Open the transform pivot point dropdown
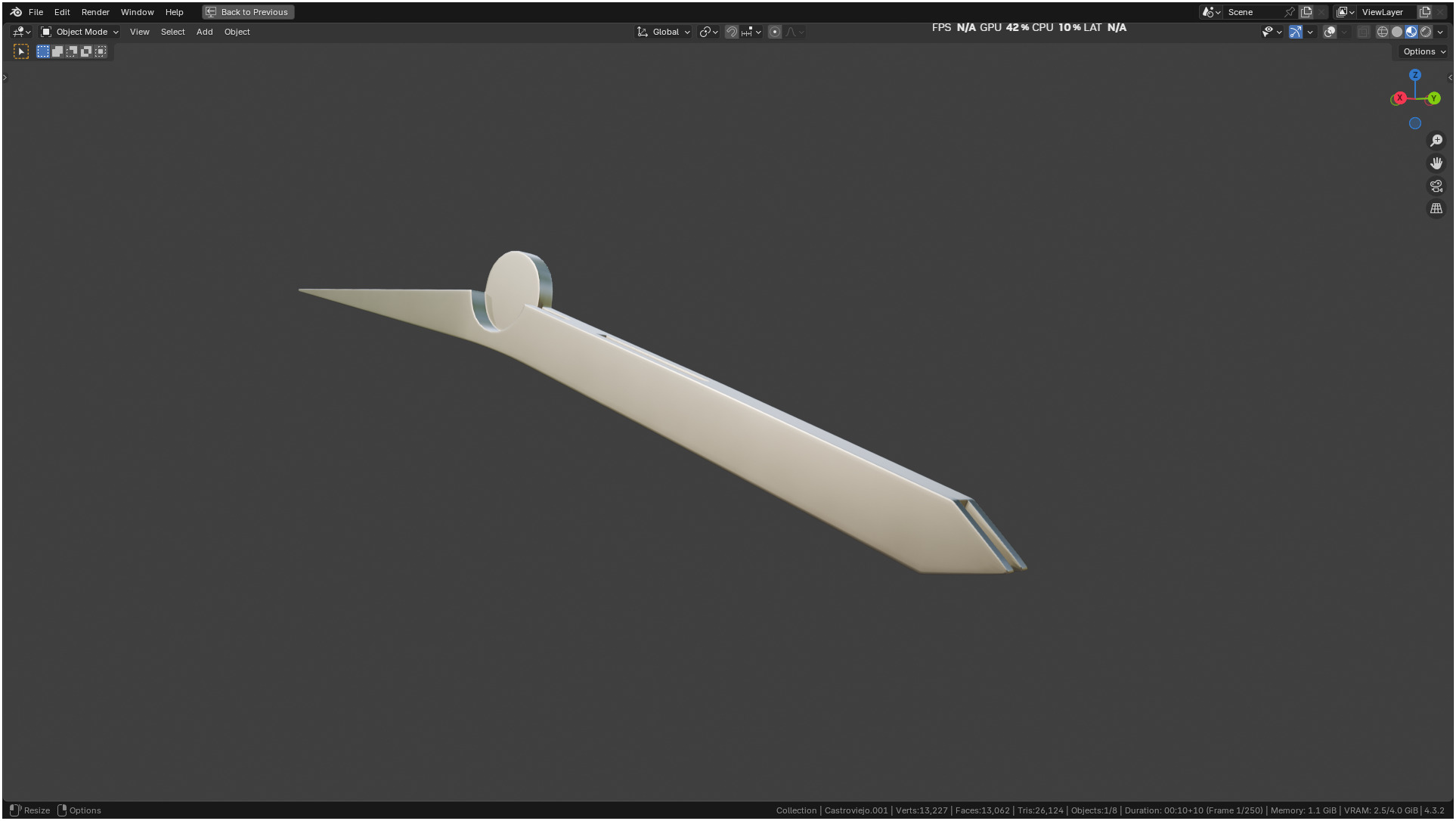 (x=708, y=32)
